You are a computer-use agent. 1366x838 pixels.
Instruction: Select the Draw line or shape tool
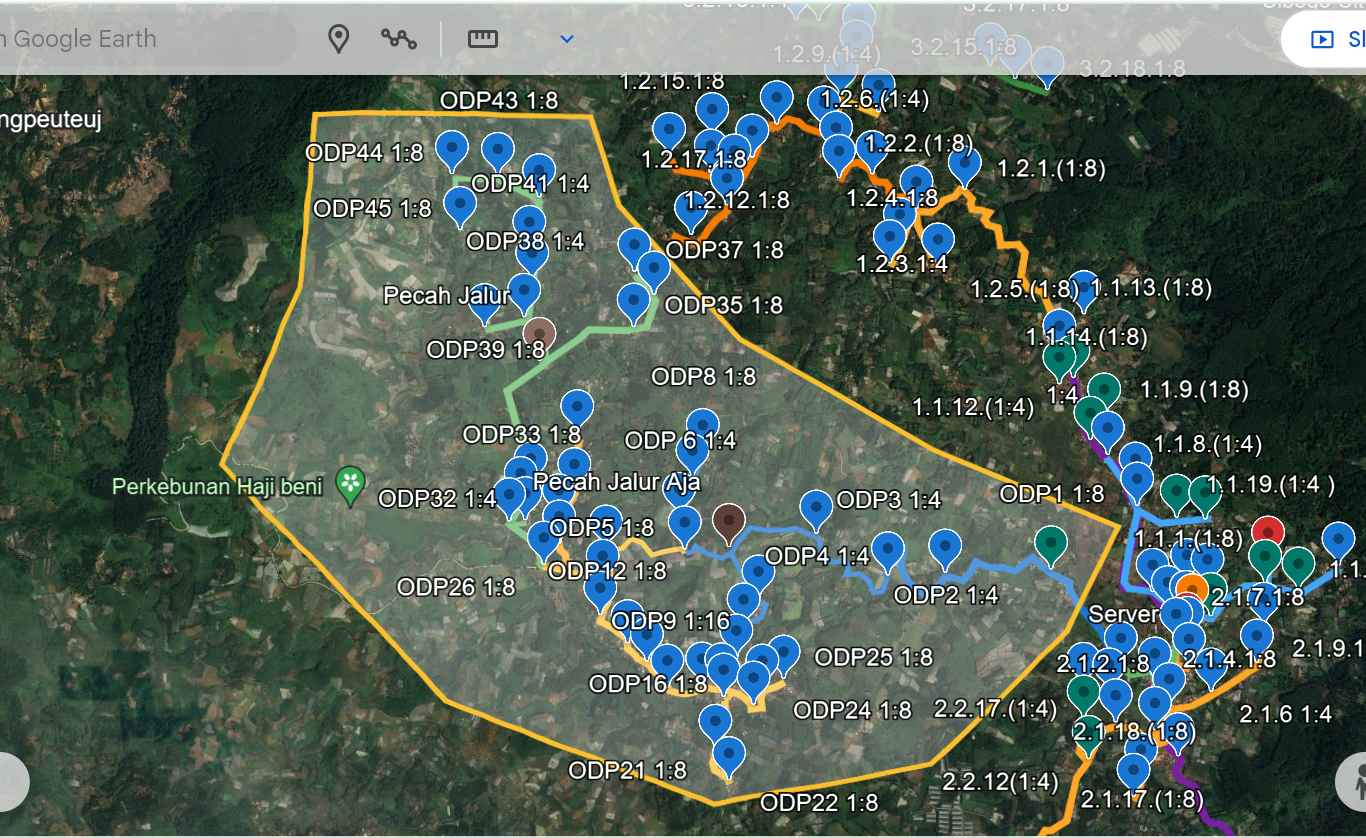coord(399,39)
